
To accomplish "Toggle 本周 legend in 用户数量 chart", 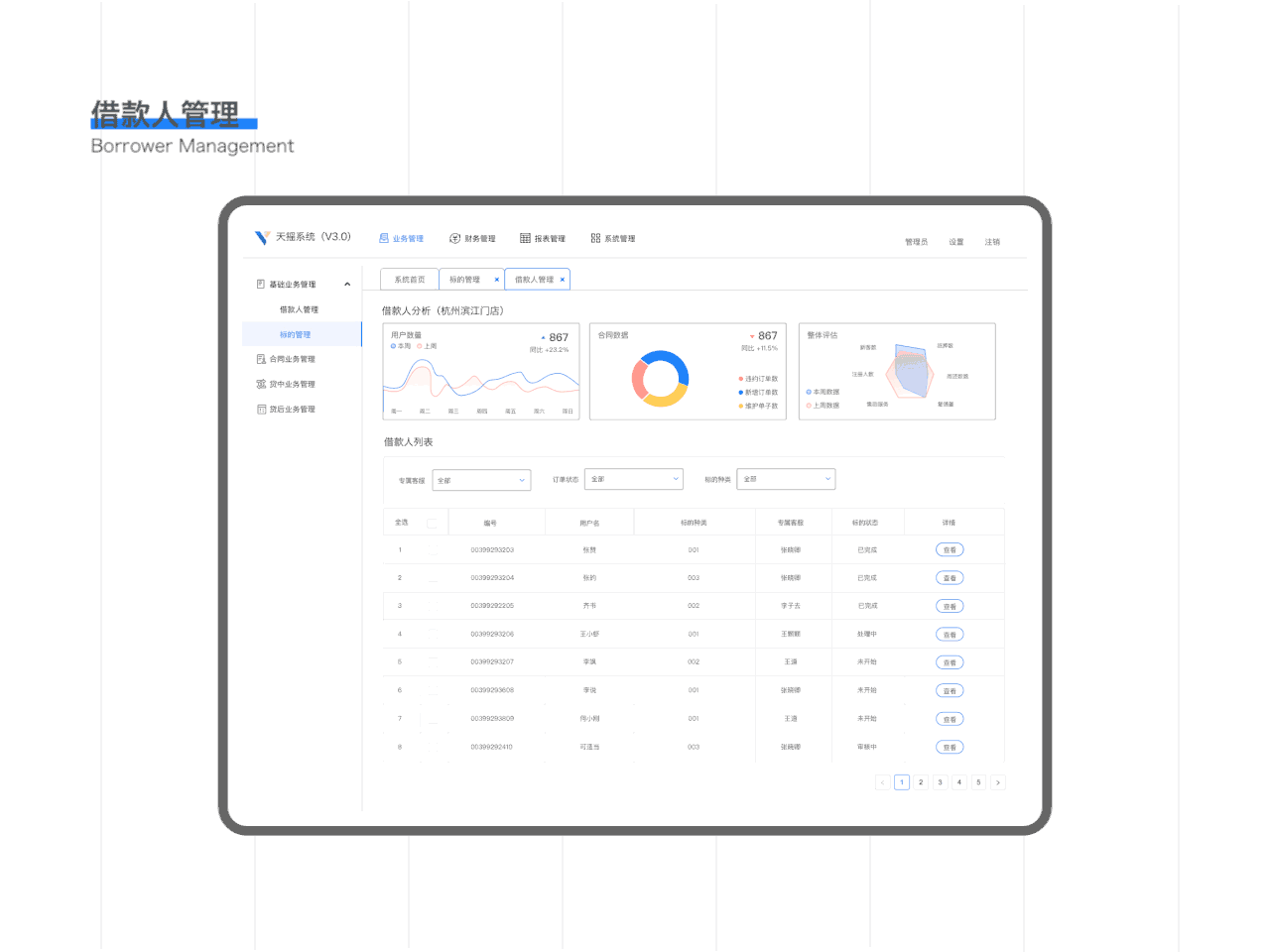I will click(x=401, y=346).
